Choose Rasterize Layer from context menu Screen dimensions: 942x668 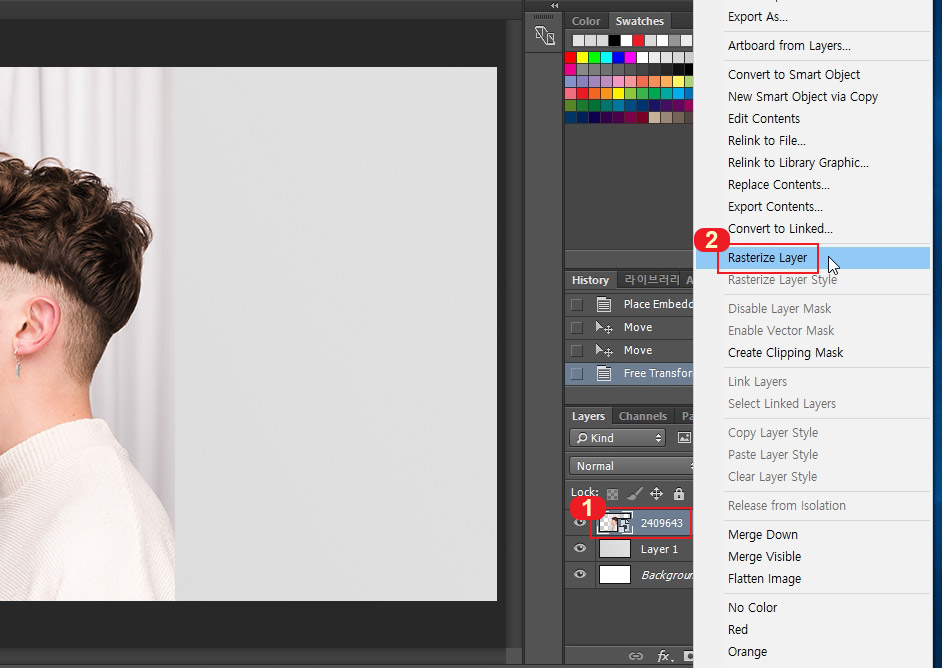point(812,258)
